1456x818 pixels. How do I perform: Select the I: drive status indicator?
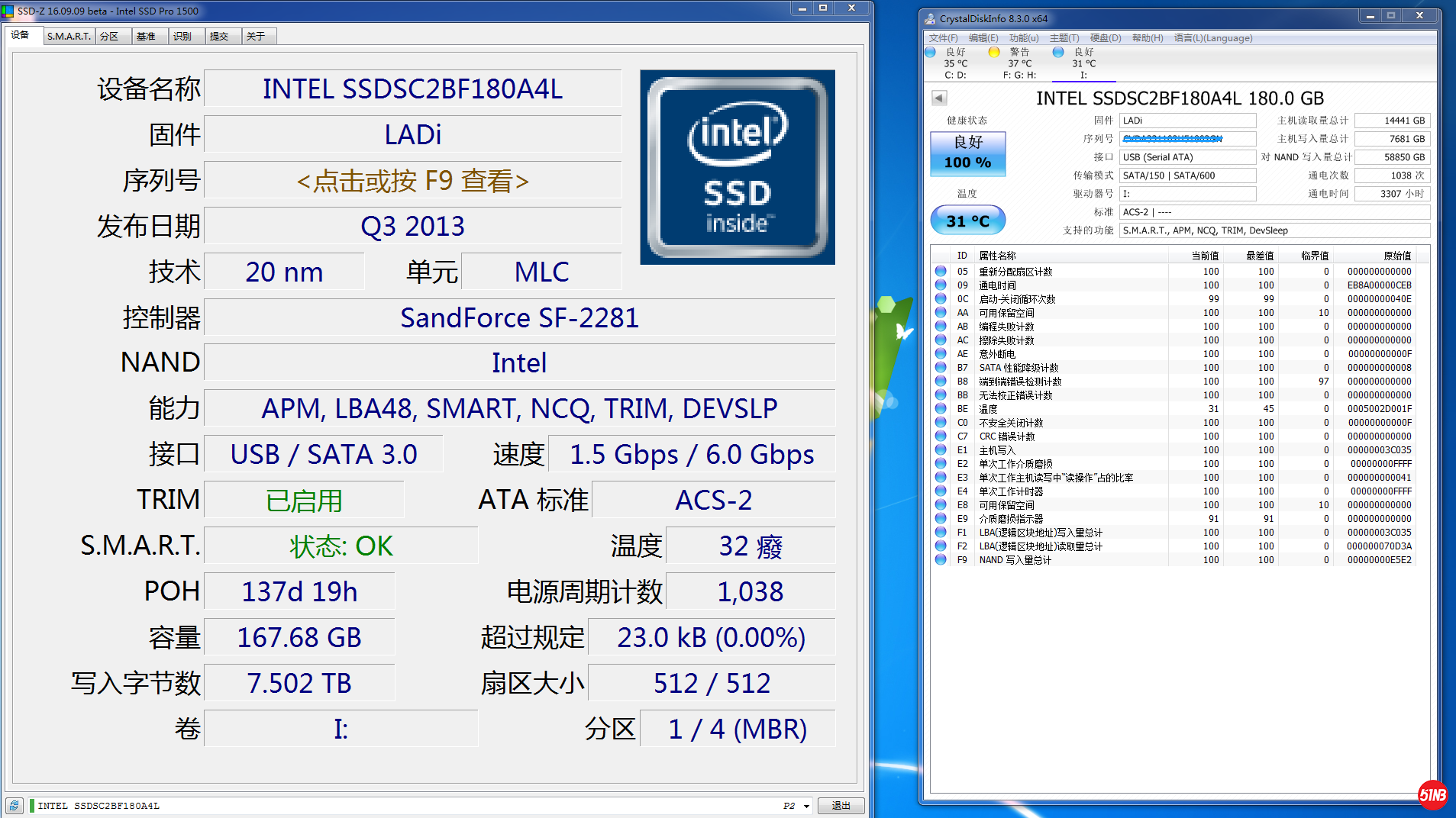point(1058,53)
